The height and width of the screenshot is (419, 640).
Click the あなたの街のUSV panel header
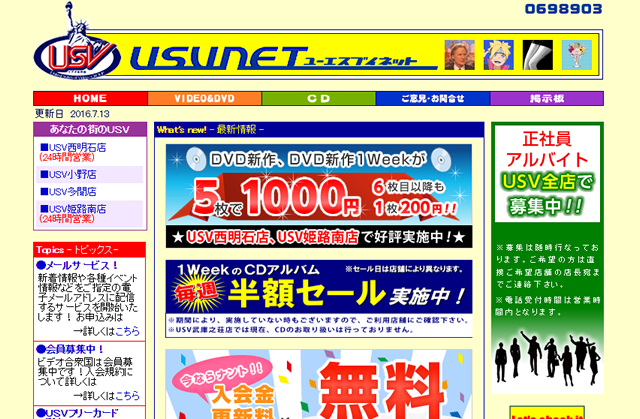[90, 129]
